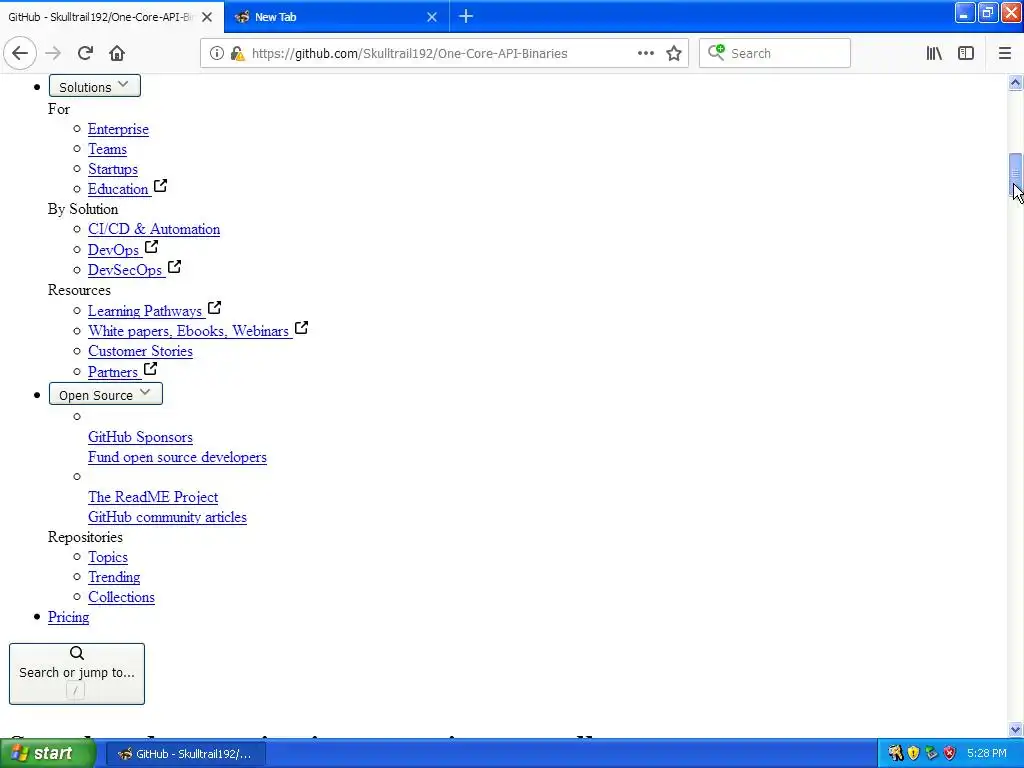Click external link icon beside DevOps
The width and height of the screenshot is (1024, 768).
(x=152, y=247)
